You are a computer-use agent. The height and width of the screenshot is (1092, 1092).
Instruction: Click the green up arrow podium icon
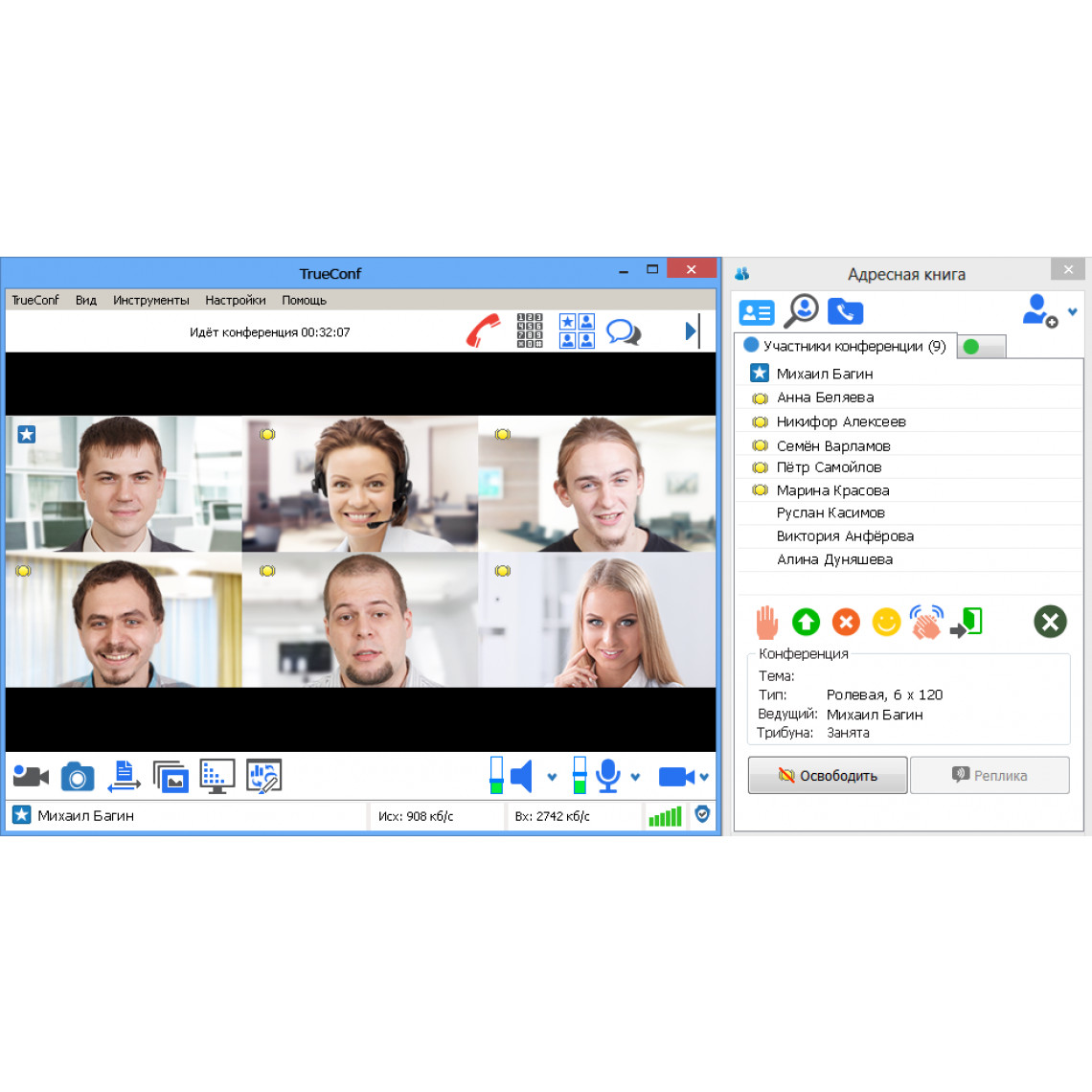click(x=806, y=622)
